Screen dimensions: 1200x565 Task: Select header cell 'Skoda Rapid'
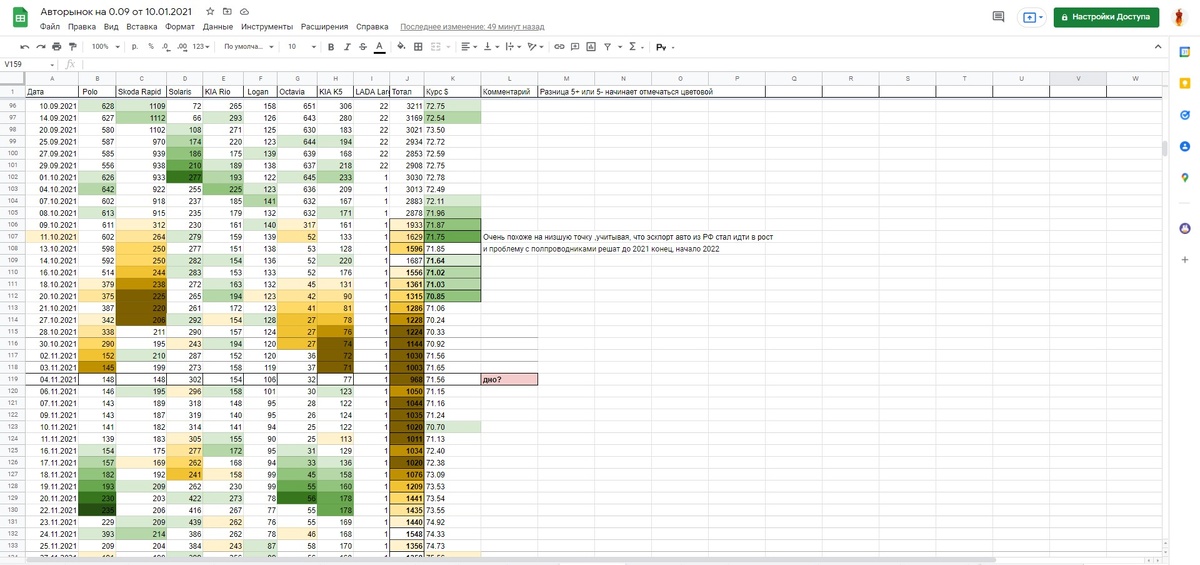point(140,91)
